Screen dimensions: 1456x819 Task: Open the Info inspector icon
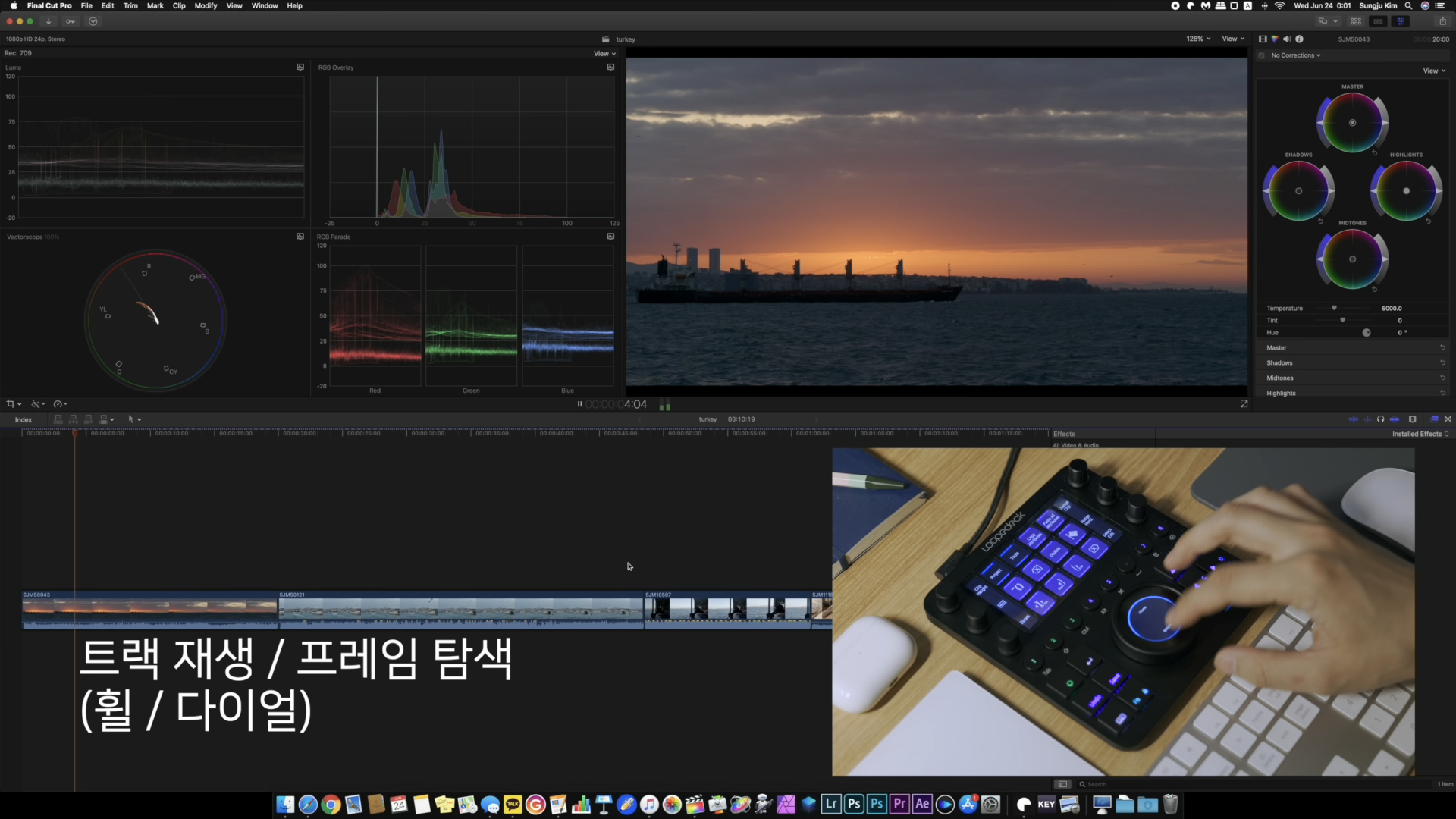[x=1299, y=39]
